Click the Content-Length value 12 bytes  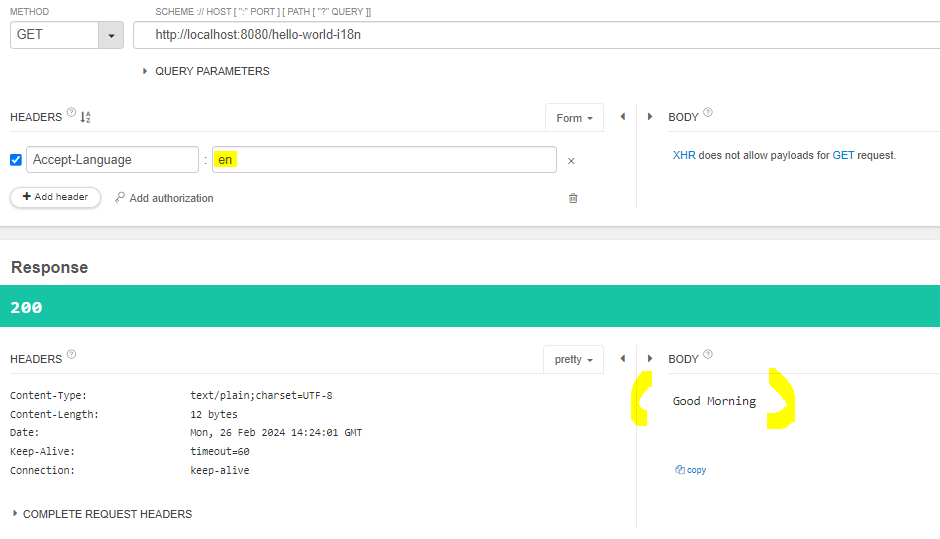point(214,414)
